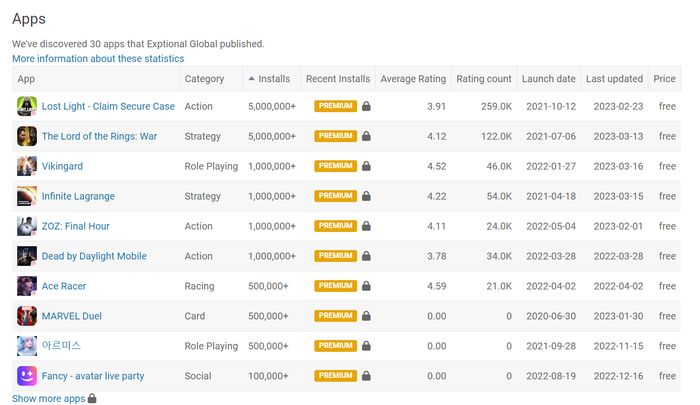This screenshot has width=700, height=405.
Task: Open the MARVEL Duel app link
Action: (71, 316)
